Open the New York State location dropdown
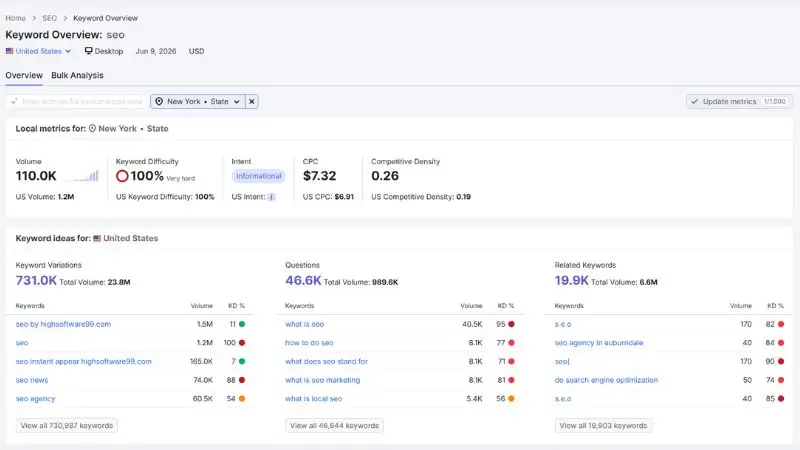 coord(198,102)
